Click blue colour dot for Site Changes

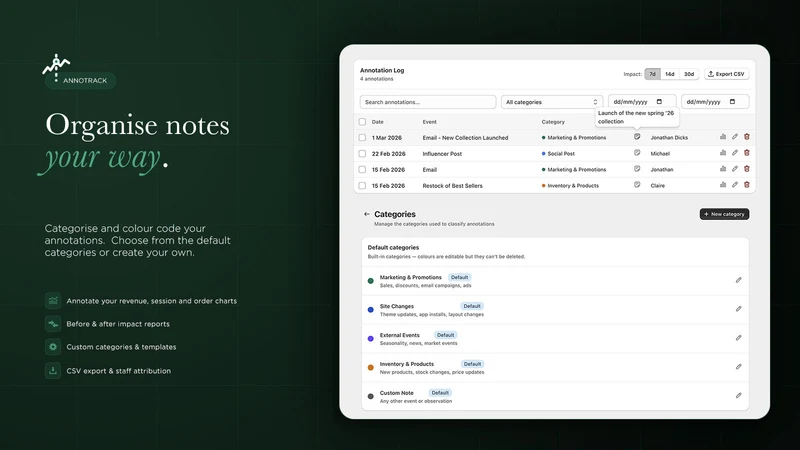point(370,310)
